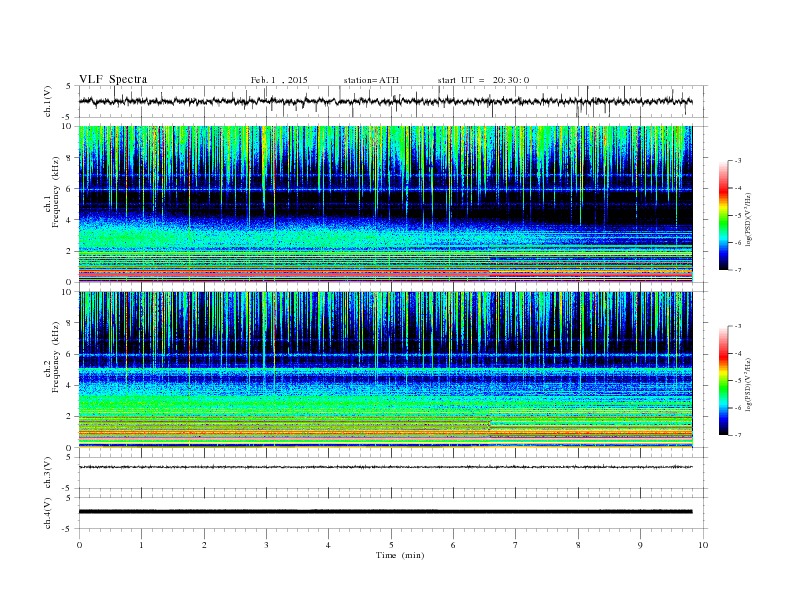This screenshot has height=612, width=792.
Task: Click the "6" kHz tick on ch.1 frequency axis
Action: pyautogui.click(x=69, y=189)
